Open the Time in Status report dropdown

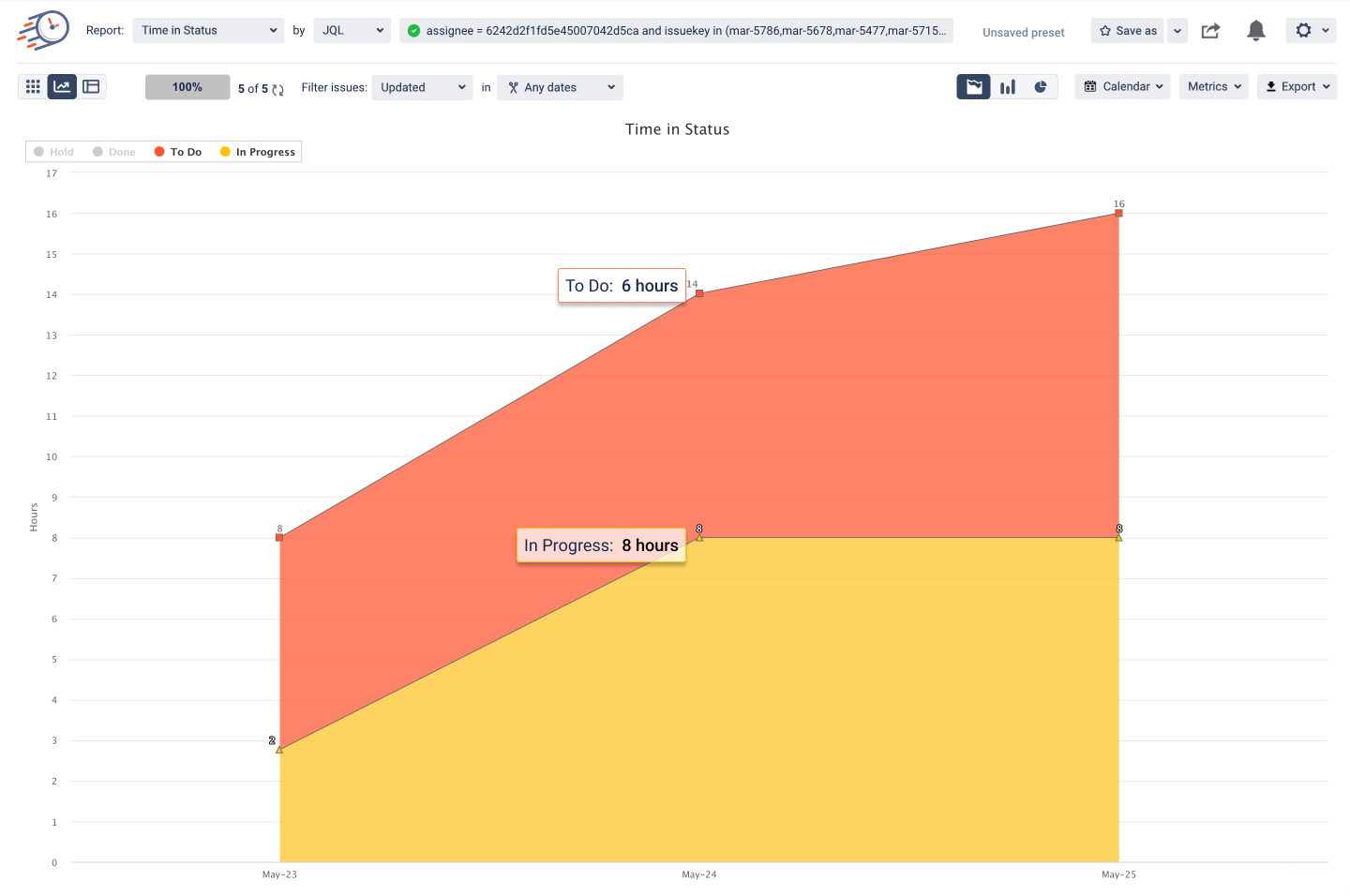[x=208, y=31]
